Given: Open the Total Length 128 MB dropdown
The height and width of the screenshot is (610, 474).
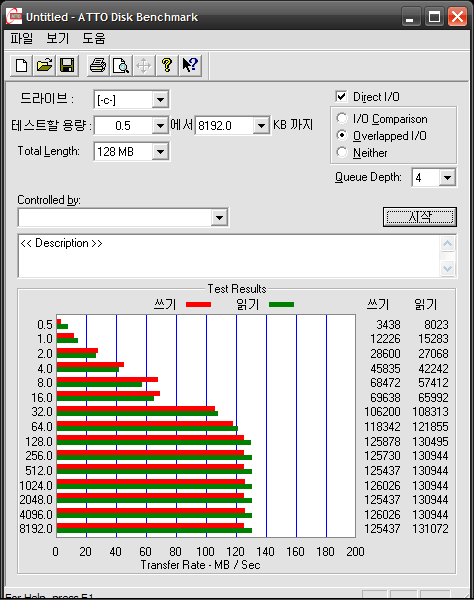Looking at the screenshot, I should tap(160, 151).
